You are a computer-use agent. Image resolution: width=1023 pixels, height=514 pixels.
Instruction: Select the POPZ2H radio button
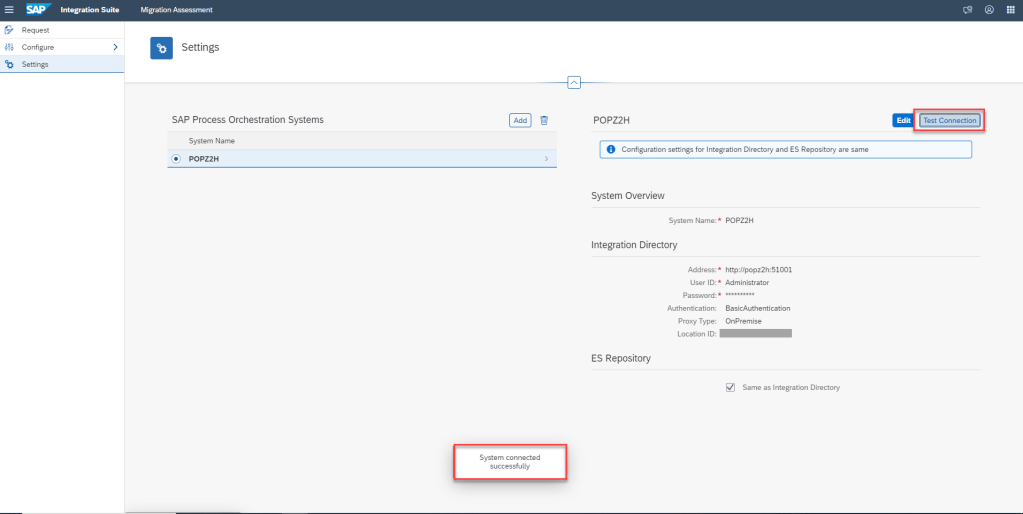pos(177,158)
